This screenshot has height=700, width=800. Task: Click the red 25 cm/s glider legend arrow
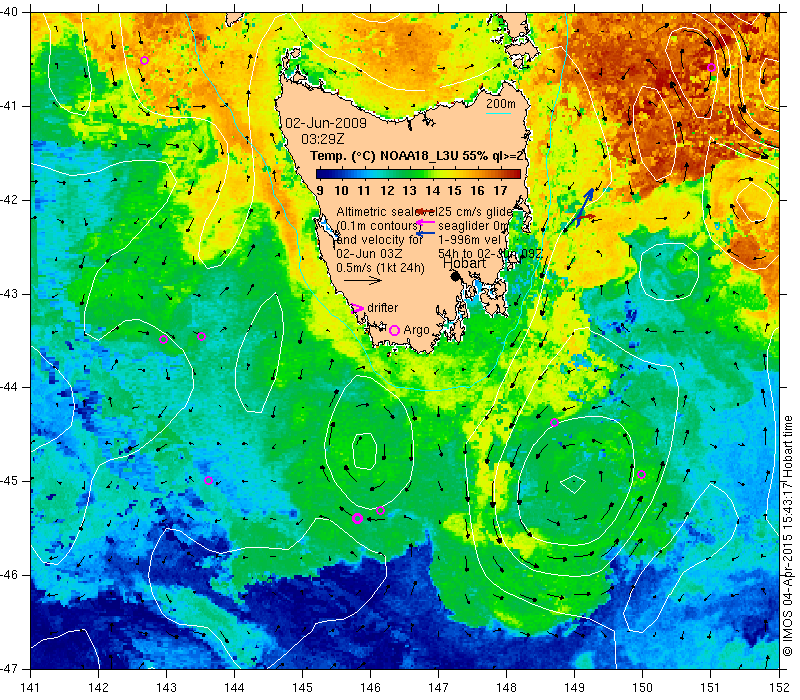[427, 211]
